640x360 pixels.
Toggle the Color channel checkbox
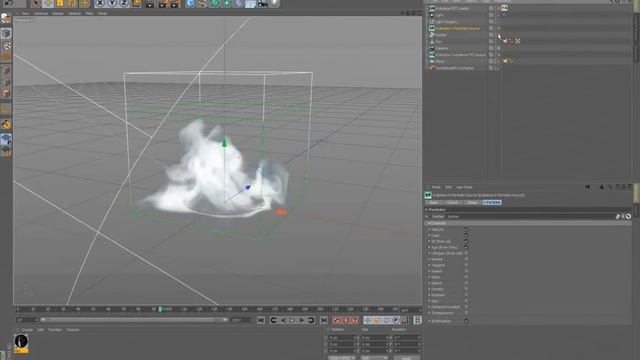tap(466, 236)
